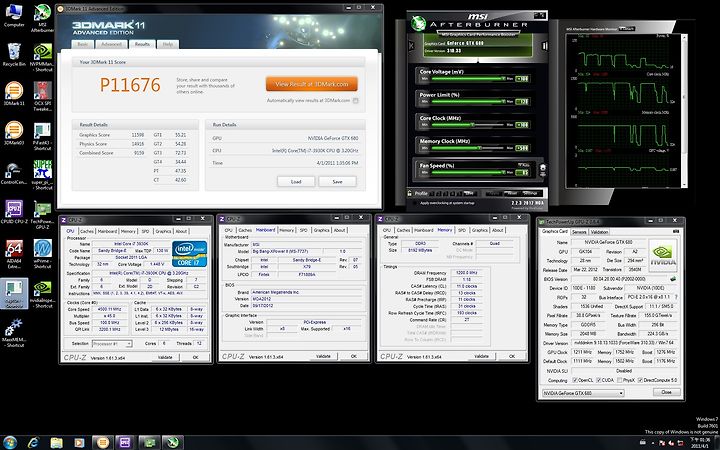This screenshot has width=720, height=450.
Task: Open the MaxxMEM shortcut on desktop
Action: 14,333
